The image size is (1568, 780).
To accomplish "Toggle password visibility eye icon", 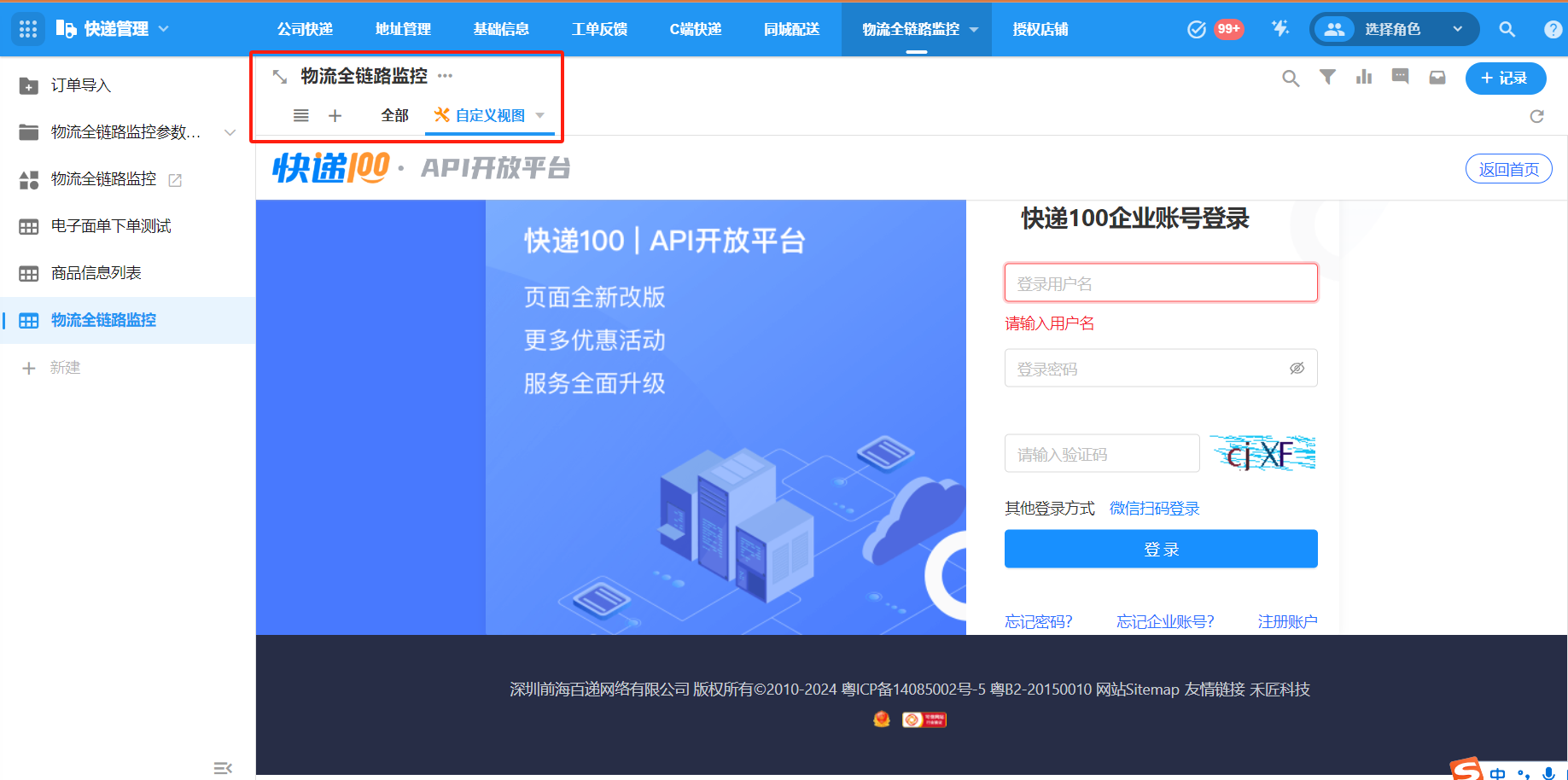I will click(x=1297, y=368).
